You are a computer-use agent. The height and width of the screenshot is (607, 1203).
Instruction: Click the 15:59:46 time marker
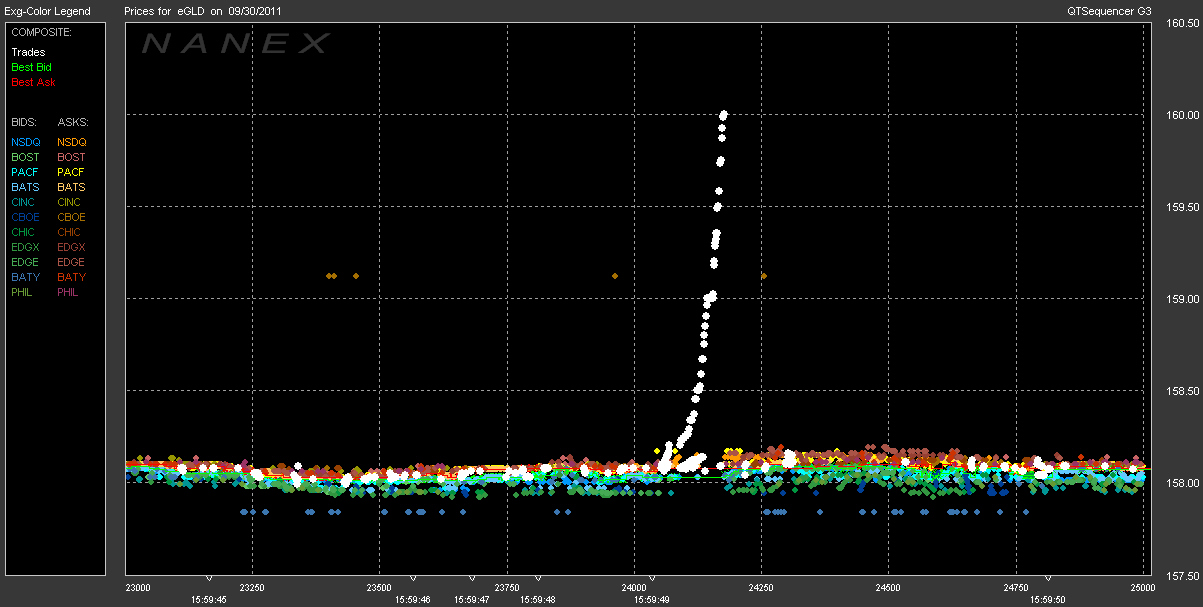[413, 600]
